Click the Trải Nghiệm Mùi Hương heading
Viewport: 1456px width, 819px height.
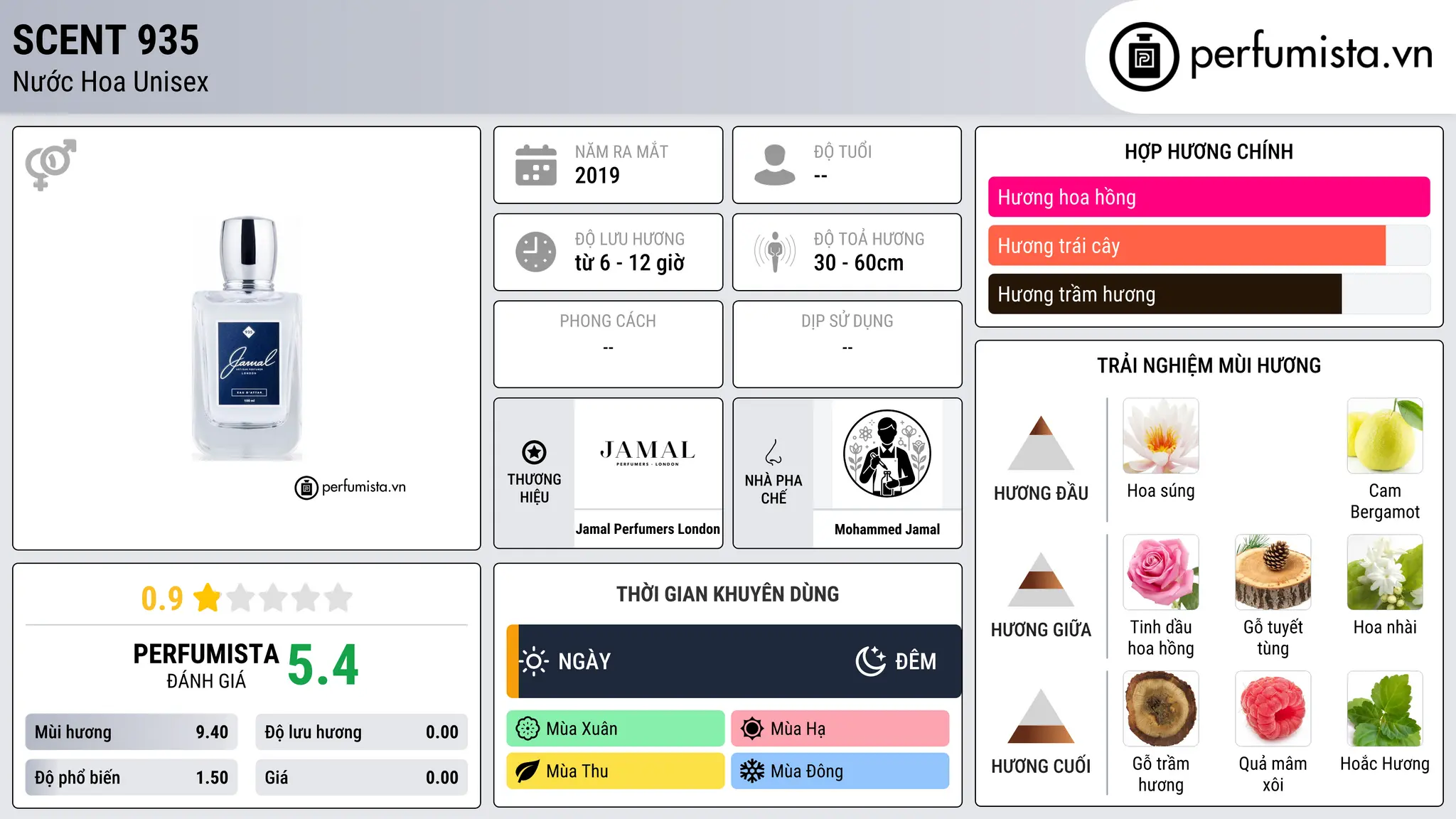click(x=1209, y=365)
